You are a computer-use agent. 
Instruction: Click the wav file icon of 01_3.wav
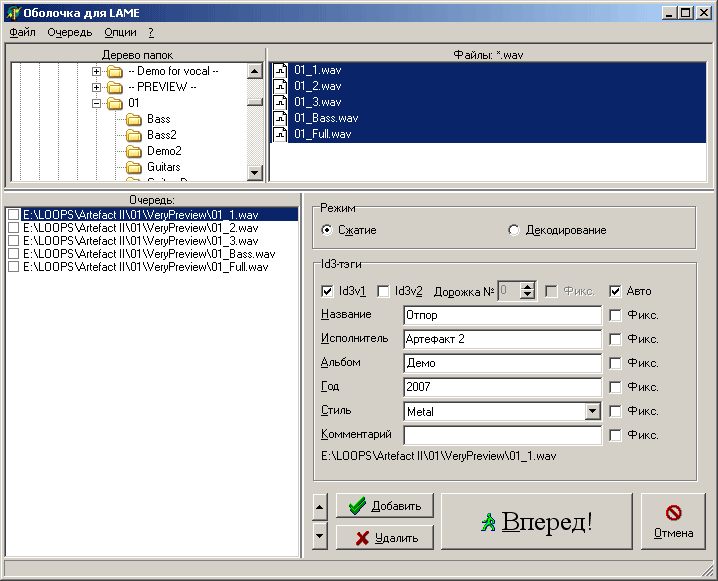(280, 103)
